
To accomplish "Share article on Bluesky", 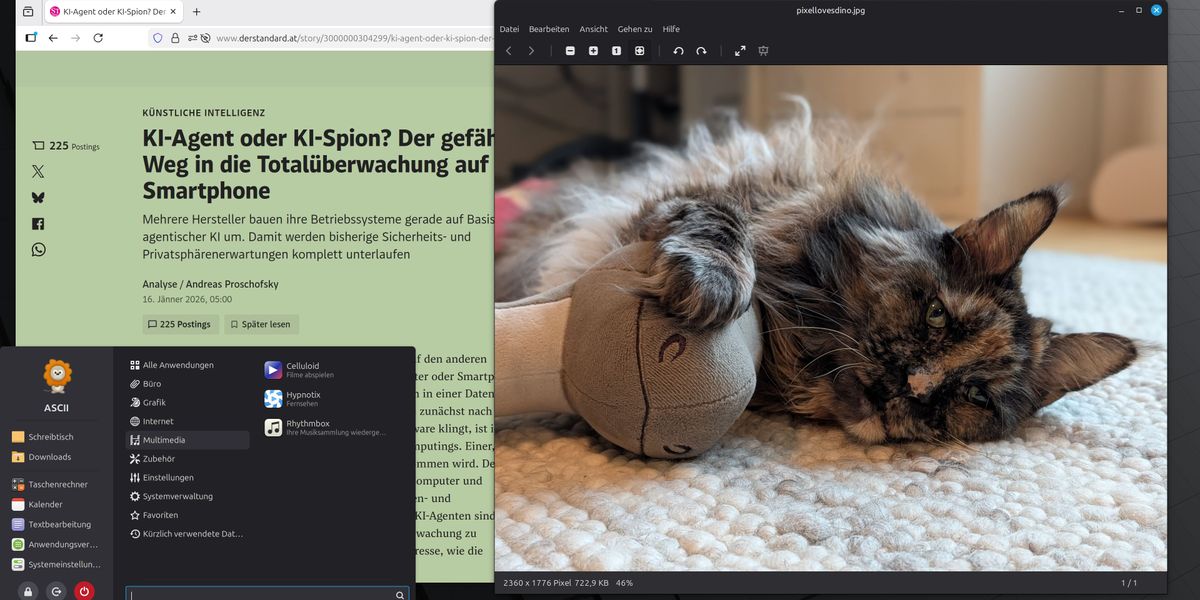I will pos(38,198).
